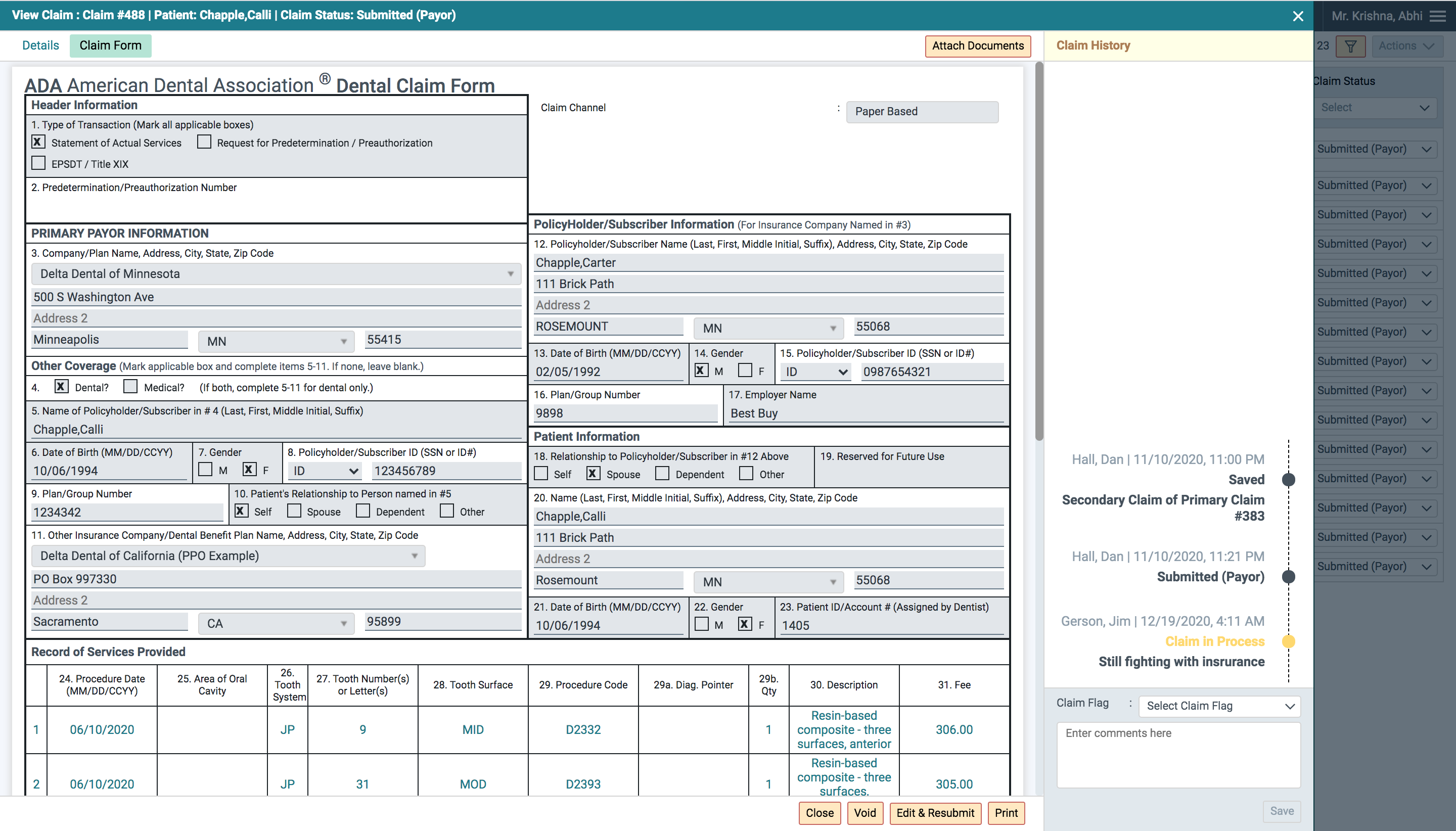Switch to the Details tab
This screenshot has height=831, width=1456.
coord(40,45)
